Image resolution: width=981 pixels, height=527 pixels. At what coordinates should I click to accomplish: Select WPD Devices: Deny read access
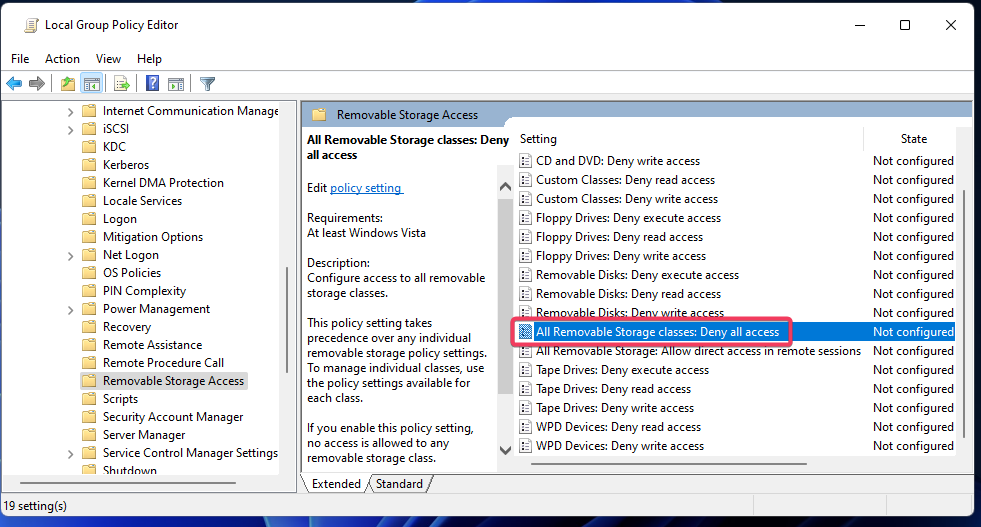[x=618, y=427]
